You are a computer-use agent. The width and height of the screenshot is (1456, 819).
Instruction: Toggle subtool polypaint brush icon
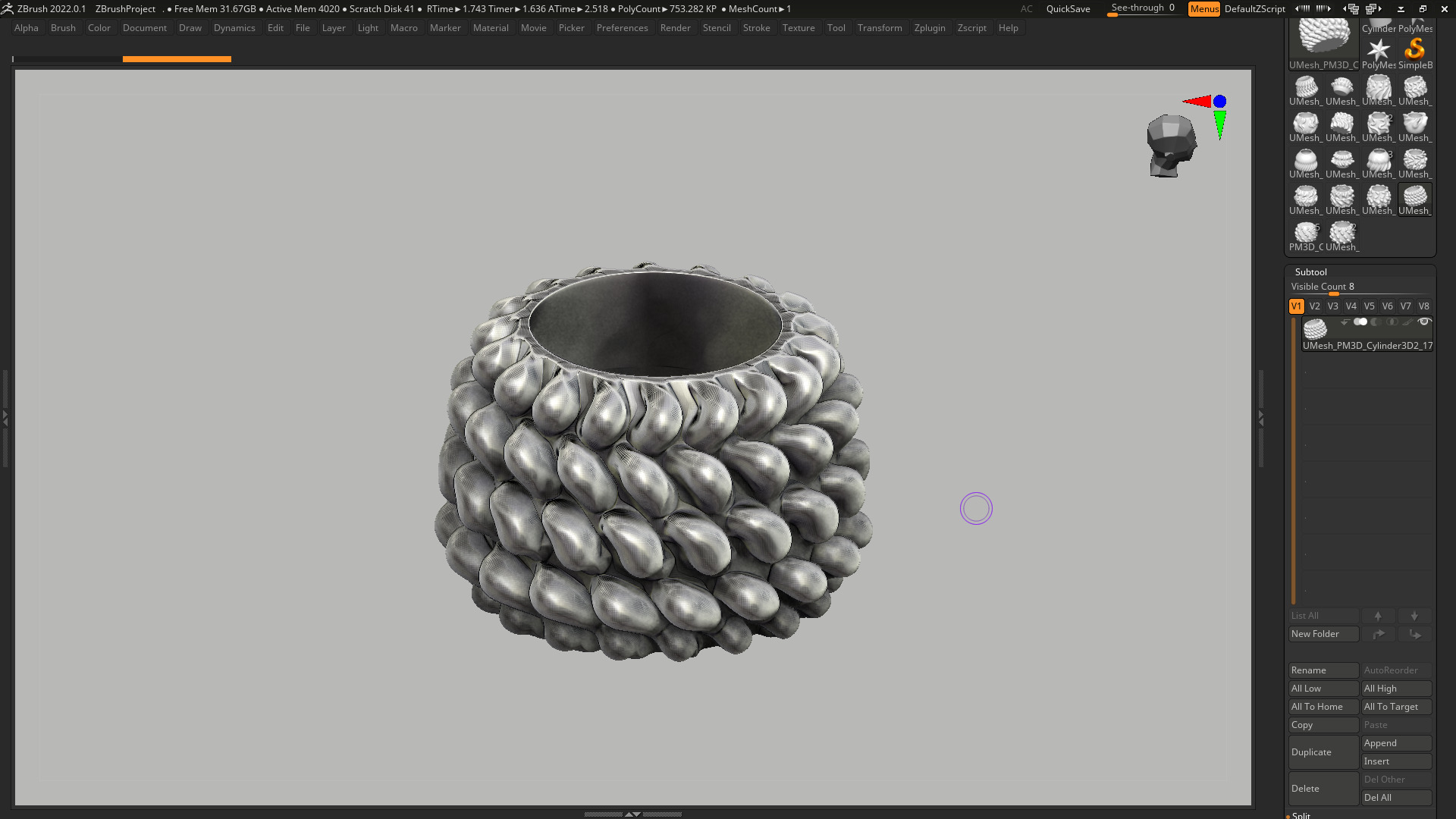tap(1408, 322)
